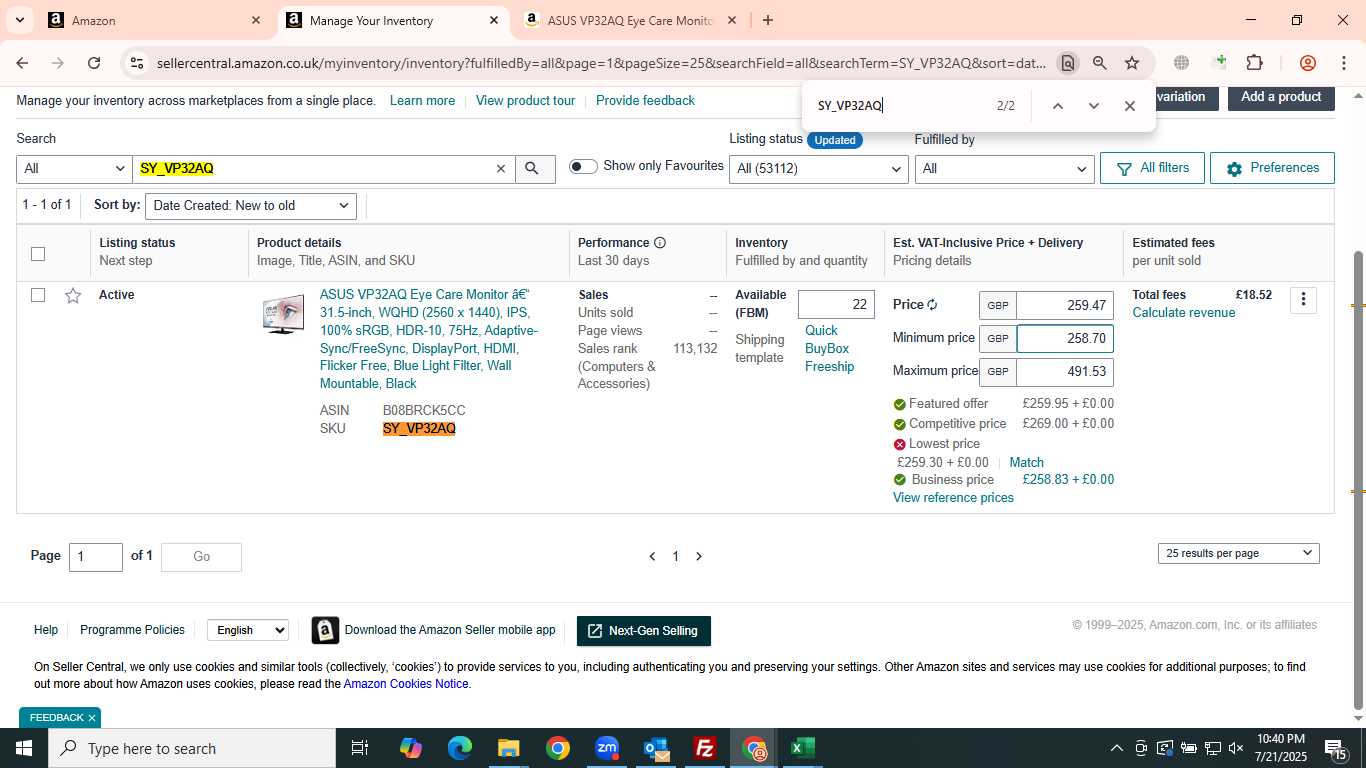Viewport: 1366px width, 768px height.
Task: Bookmark this page with the star icon
Action: 1132,63
